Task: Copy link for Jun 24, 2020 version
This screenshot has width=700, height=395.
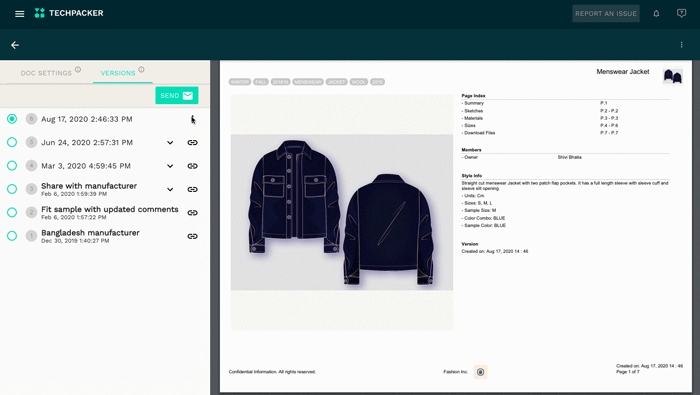Action: pos(192,142)
